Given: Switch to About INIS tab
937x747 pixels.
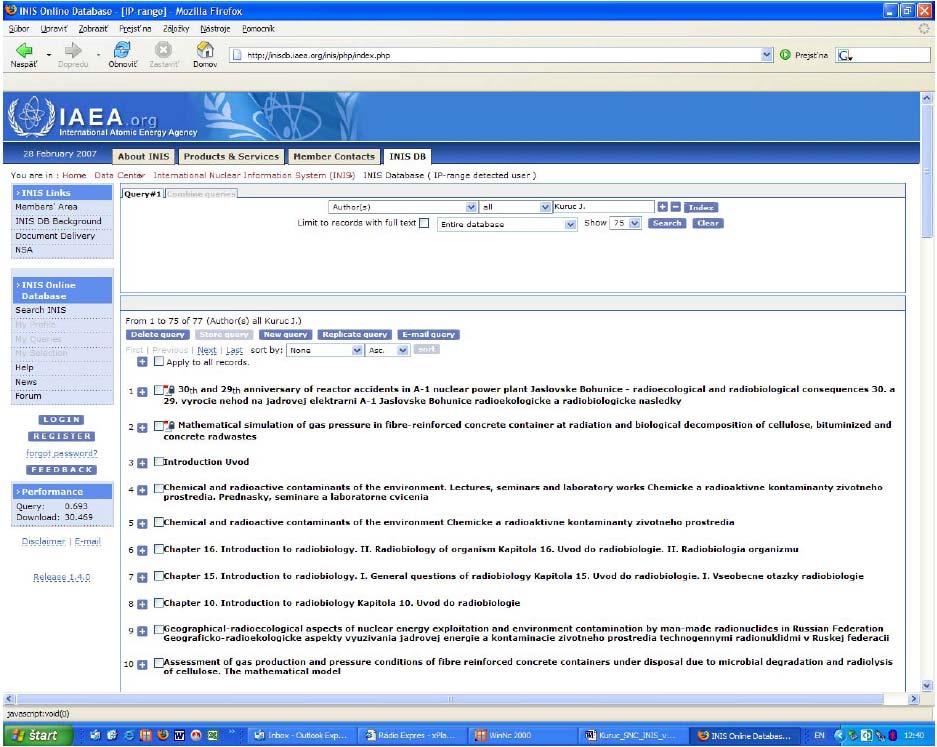Looking at the screenshot, I should (x=143, y=157).
